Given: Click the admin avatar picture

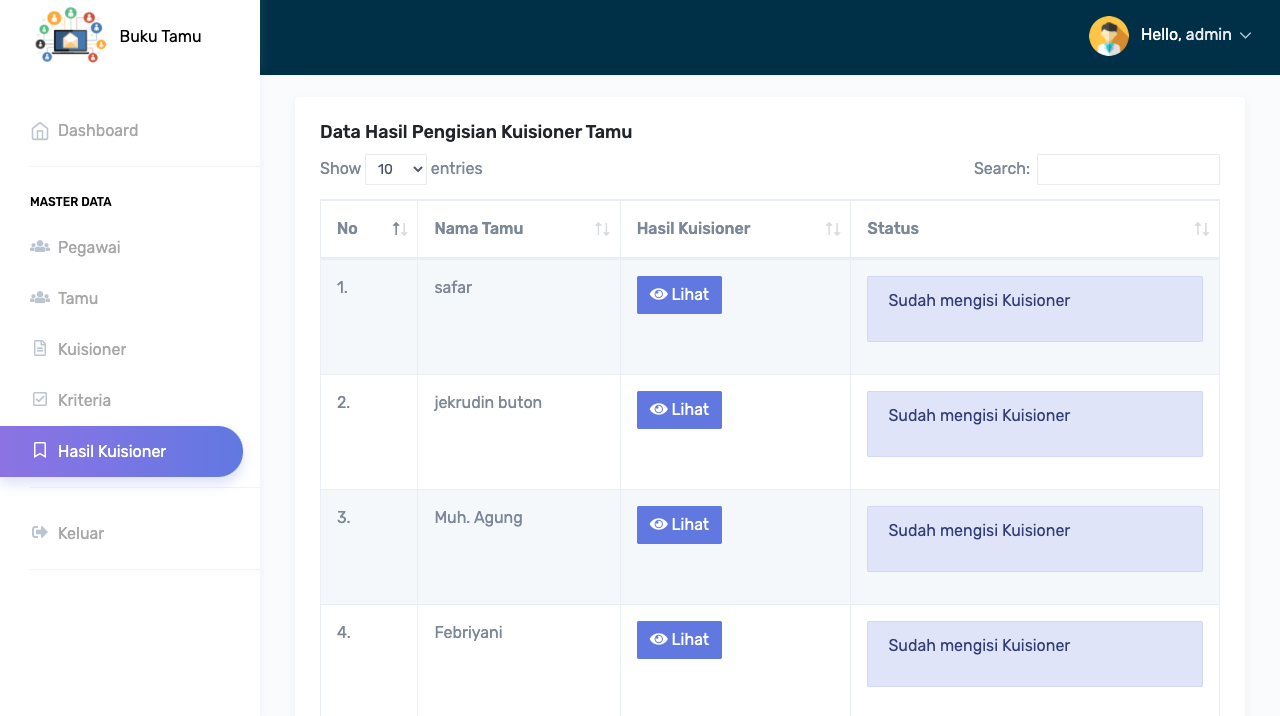Looking at the screenshot, I should [x=1109, y=36].
